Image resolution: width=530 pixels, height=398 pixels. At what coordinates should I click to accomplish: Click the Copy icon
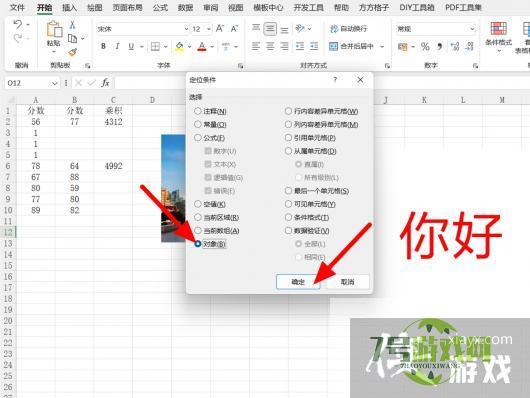(72, 39)
